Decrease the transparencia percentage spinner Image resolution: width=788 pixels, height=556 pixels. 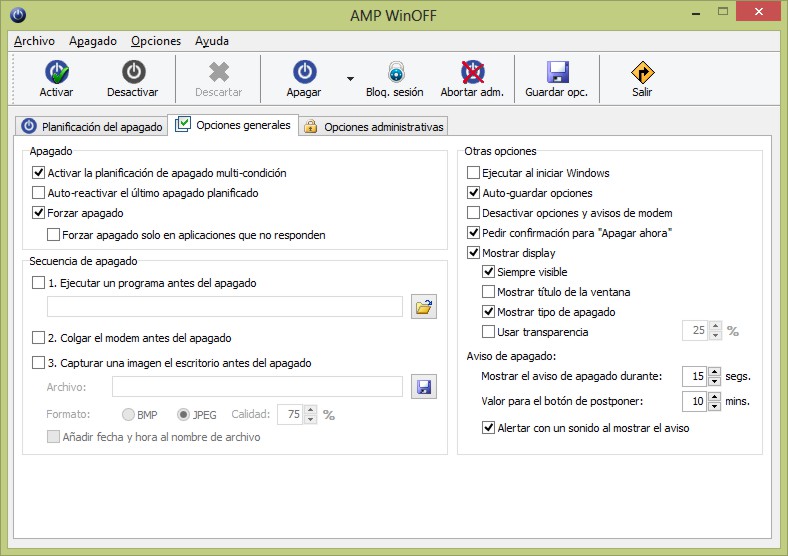pyautogui.click(x=716, y=335)
